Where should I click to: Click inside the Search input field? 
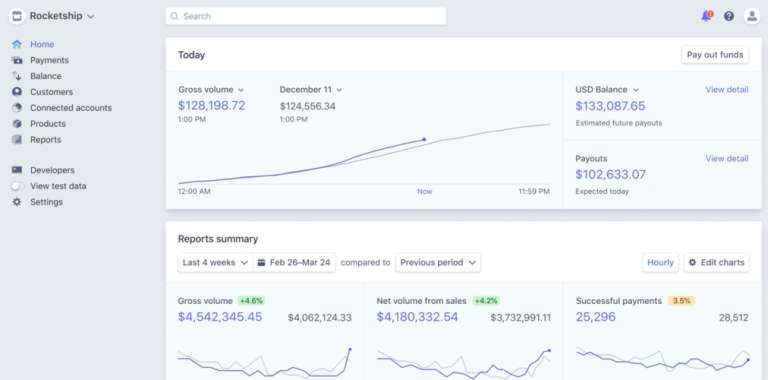pyautogui.click(x=306, y=16)
